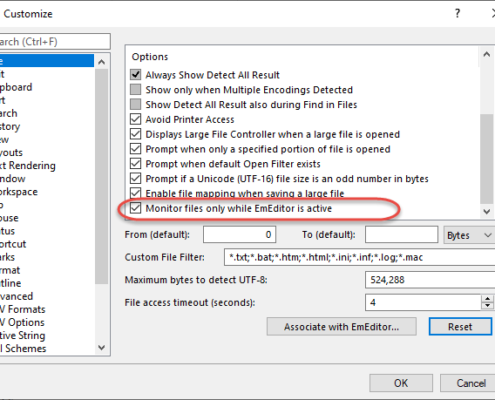
Task: Decrease file access timeout with down arrow
Action: pos(487,306)
